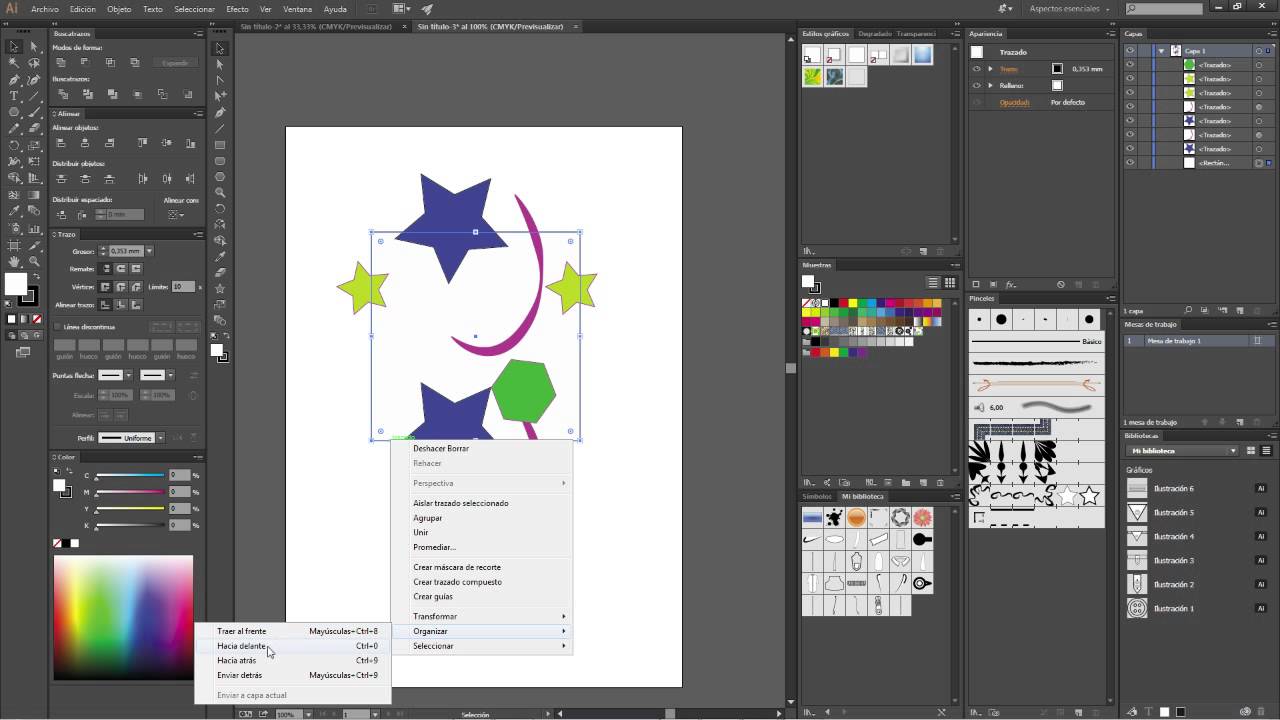Click the color spectrum in Color panel
1280x720 pixels.
pos(123,618)
